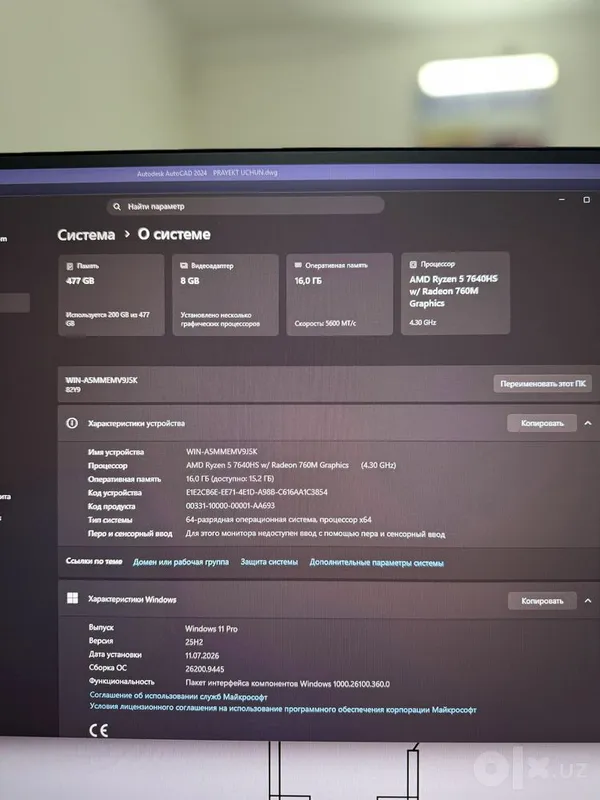
Task: Open the Процессор AMD Ryzen 5 card
Action: click(455, 293)
